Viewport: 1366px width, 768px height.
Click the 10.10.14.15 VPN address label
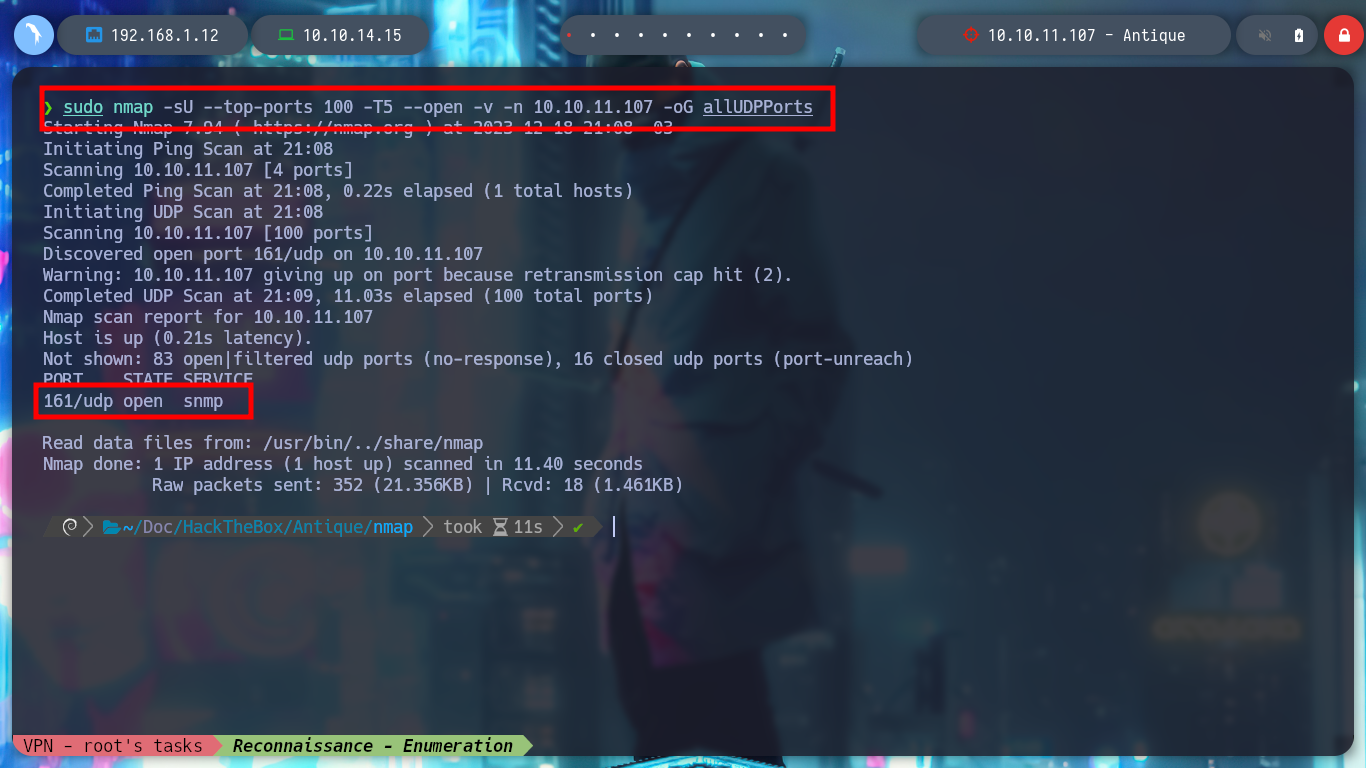352,35
